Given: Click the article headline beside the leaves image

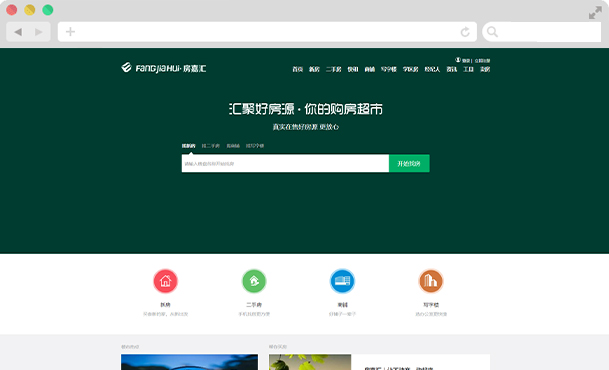Looking at the screenshot, I should (x=398, y=368).
